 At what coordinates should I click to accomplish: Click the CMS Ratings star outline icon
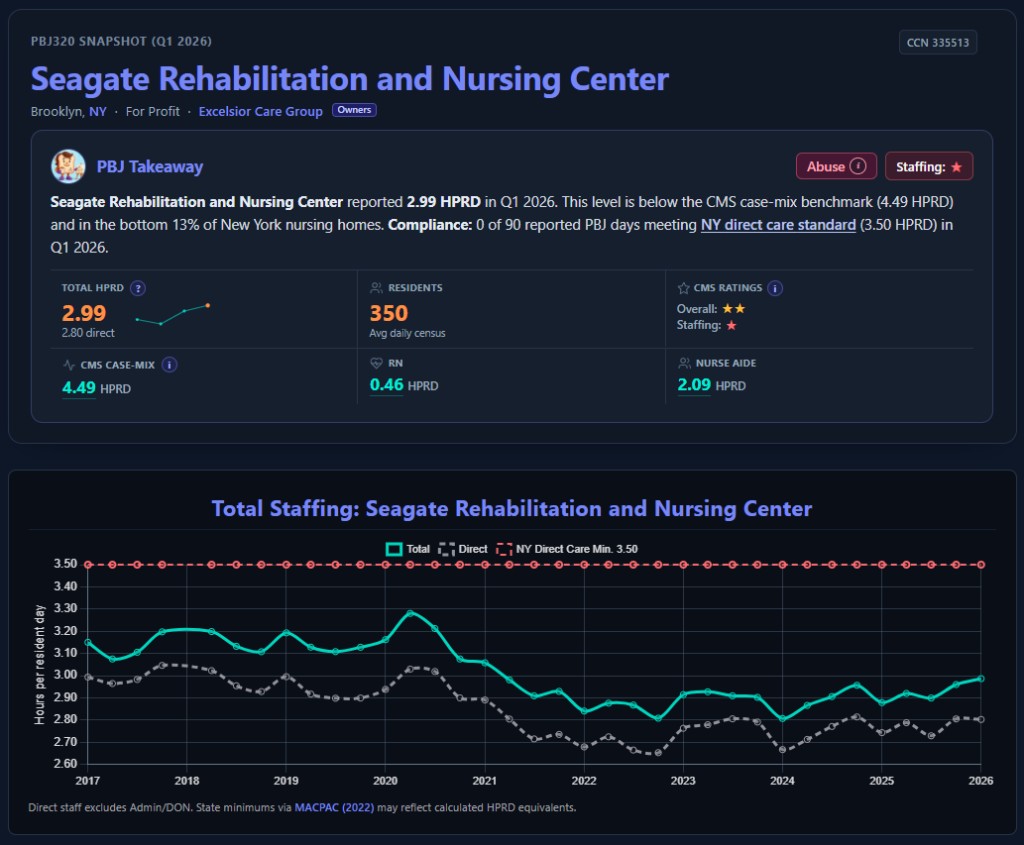(684, 288)
